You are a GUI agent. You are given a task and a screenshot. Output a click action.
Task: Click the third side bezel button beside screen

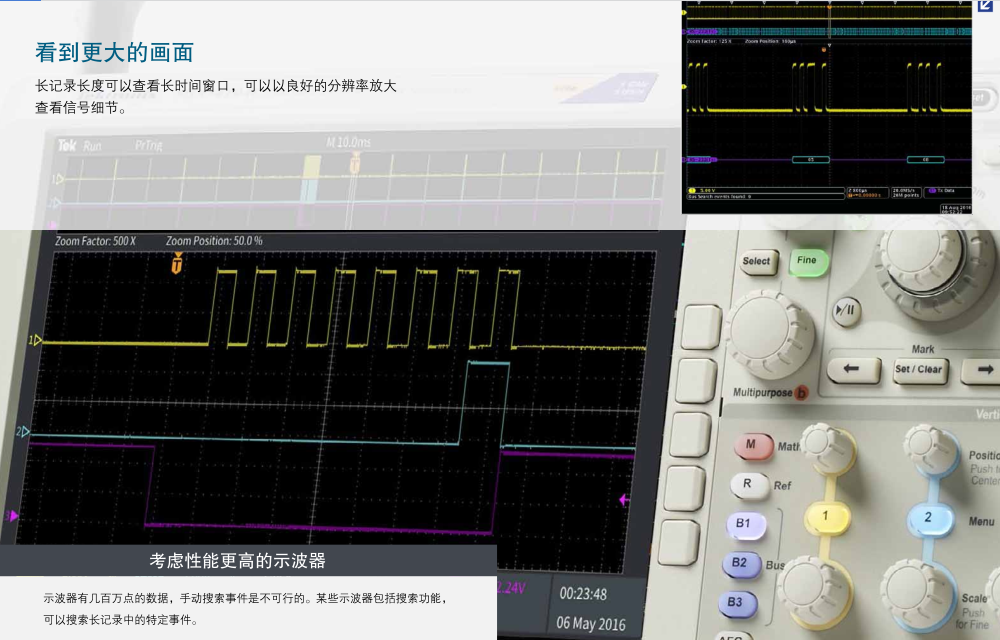click(x=689, y=435)
